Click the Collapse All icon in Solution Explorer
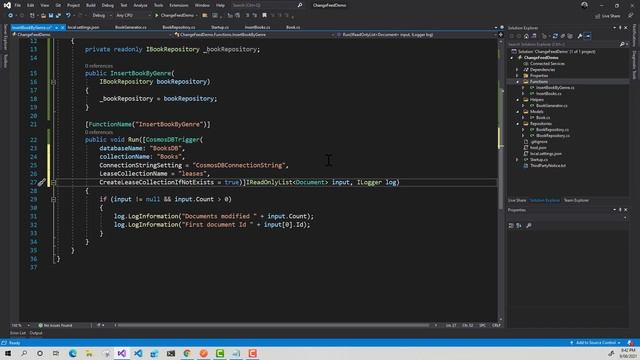The image size is (640, 360). click(x=563, y=36)
